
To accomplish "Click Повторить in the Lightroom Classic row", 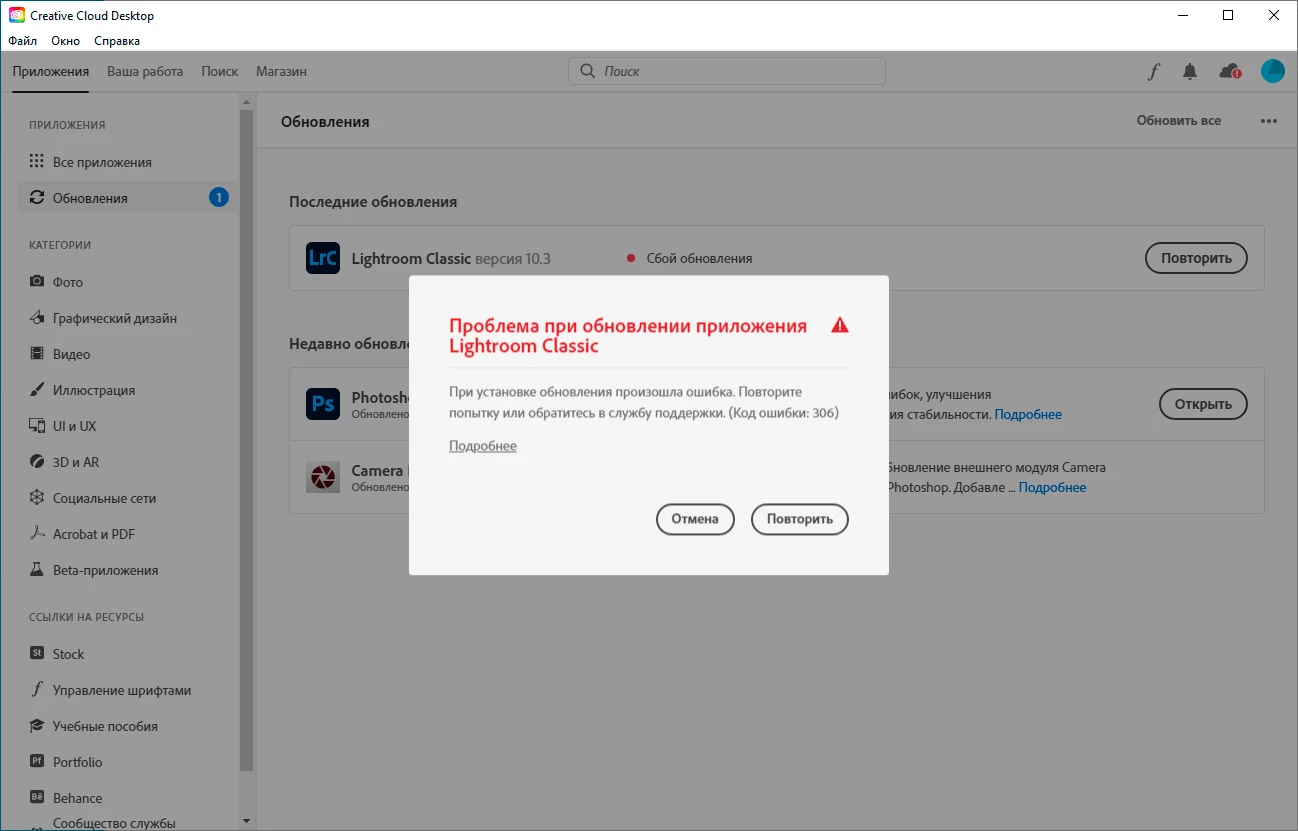I will coord(1196,258).
